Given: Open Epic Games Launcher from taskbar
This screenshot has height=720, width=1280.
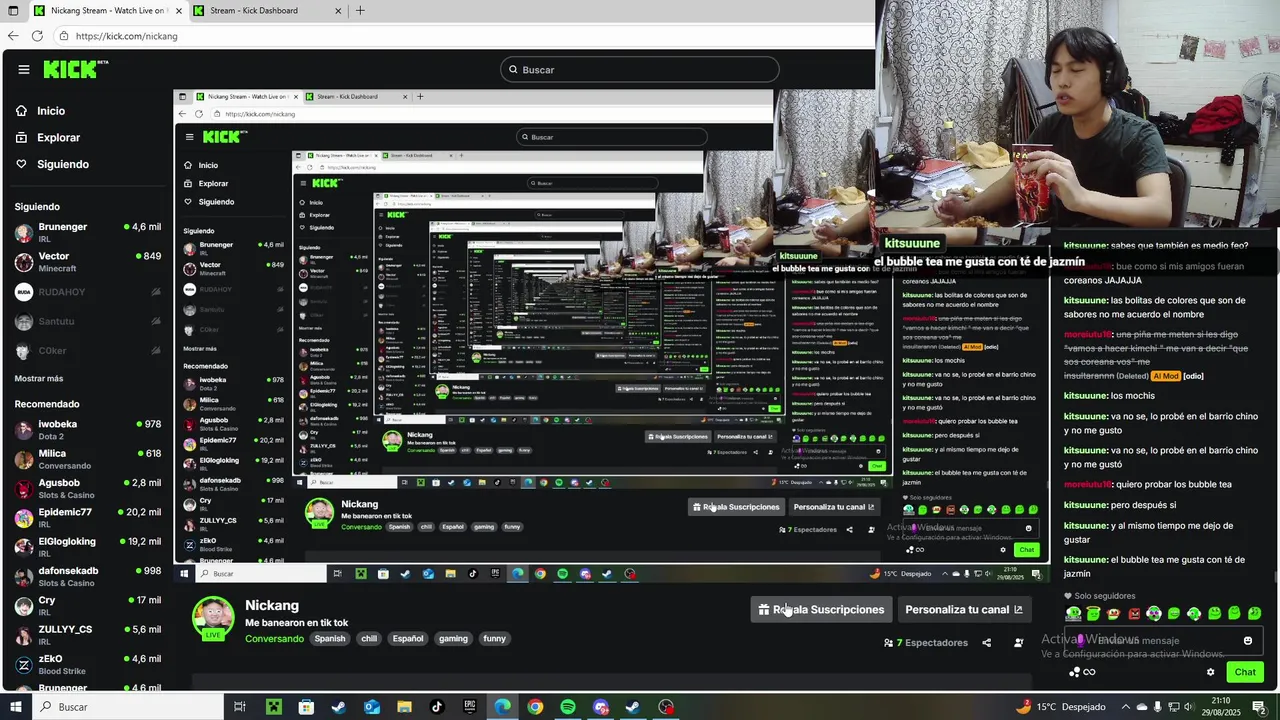Looking at the screenshot, I should pyautogui.click(x=470, y=707).
